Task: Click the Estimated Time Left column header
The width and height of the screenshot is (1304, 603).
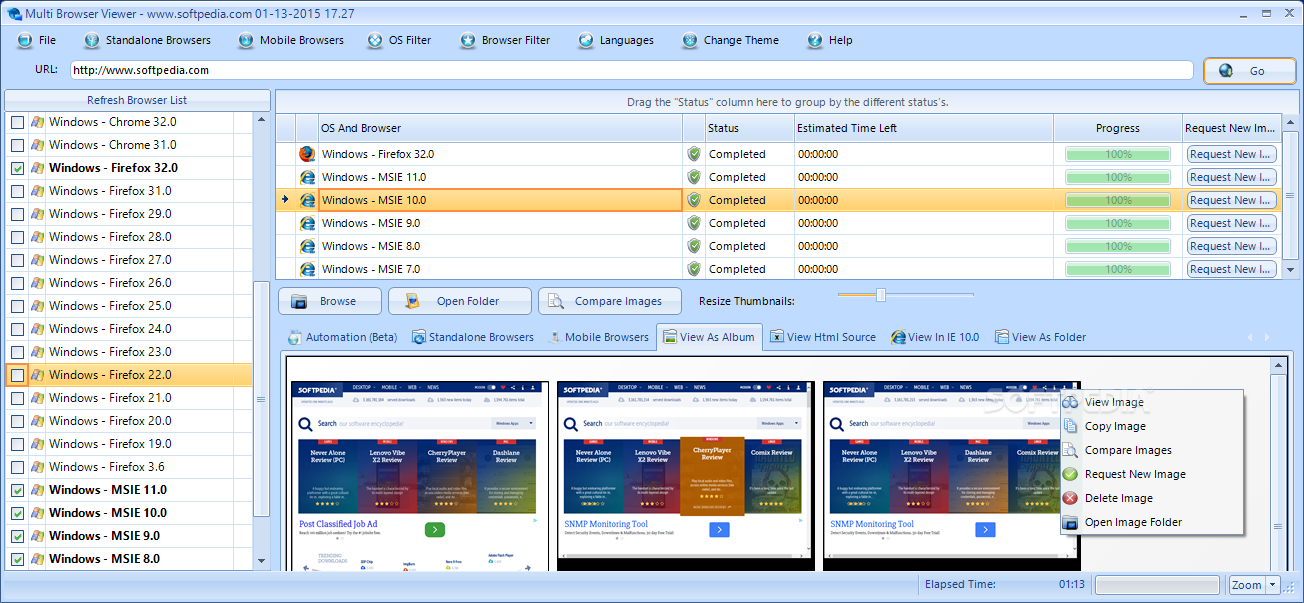Action: click(x=923, y=128)
